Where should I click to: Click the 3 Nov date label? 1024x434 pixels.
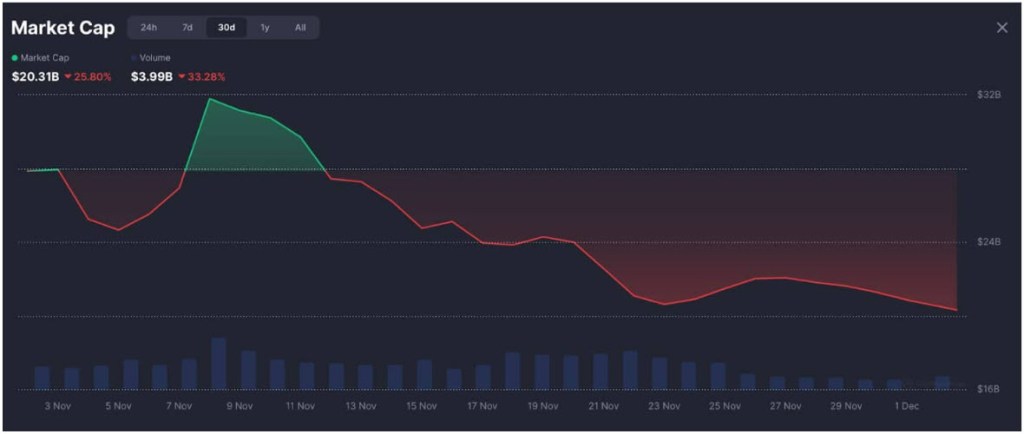click(x=58, y=406)
